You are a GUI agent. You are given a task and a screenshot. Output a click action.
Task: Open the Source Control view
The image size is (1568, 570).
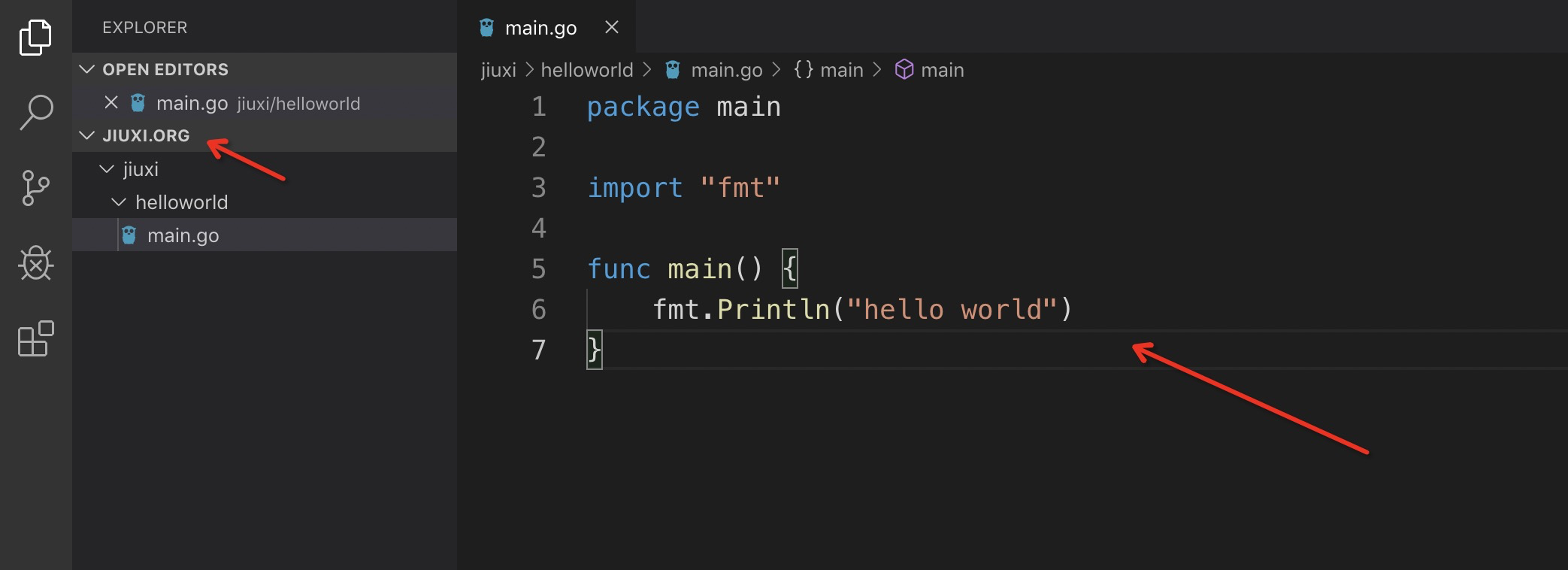(35, 188)
